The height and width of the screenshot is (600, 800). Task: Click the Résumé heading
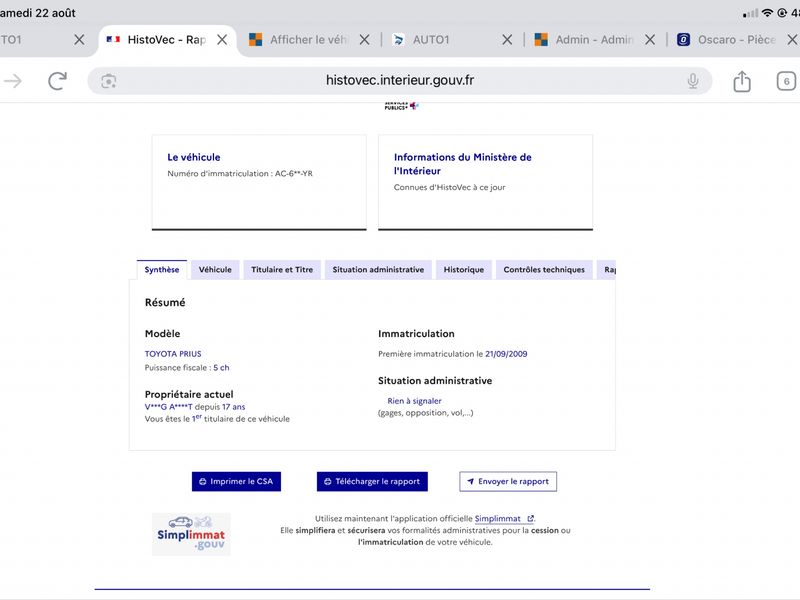point(165,303)
